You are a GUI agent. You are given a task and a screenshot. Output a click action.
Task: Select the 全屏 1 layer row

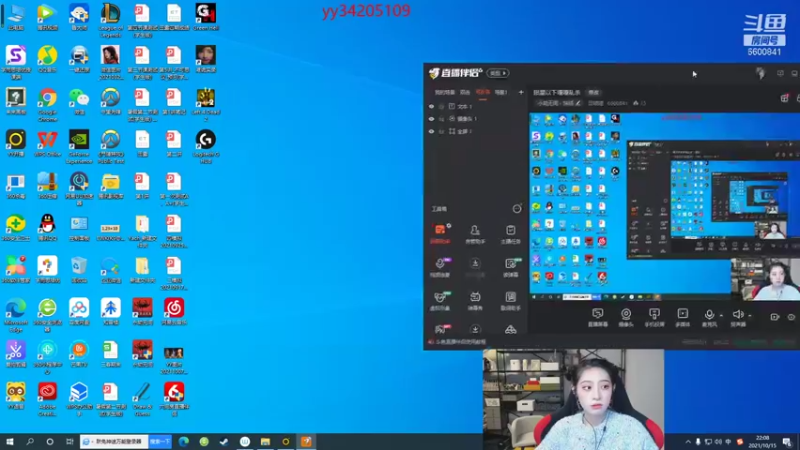pyautogui.click(x=476, y=132)
